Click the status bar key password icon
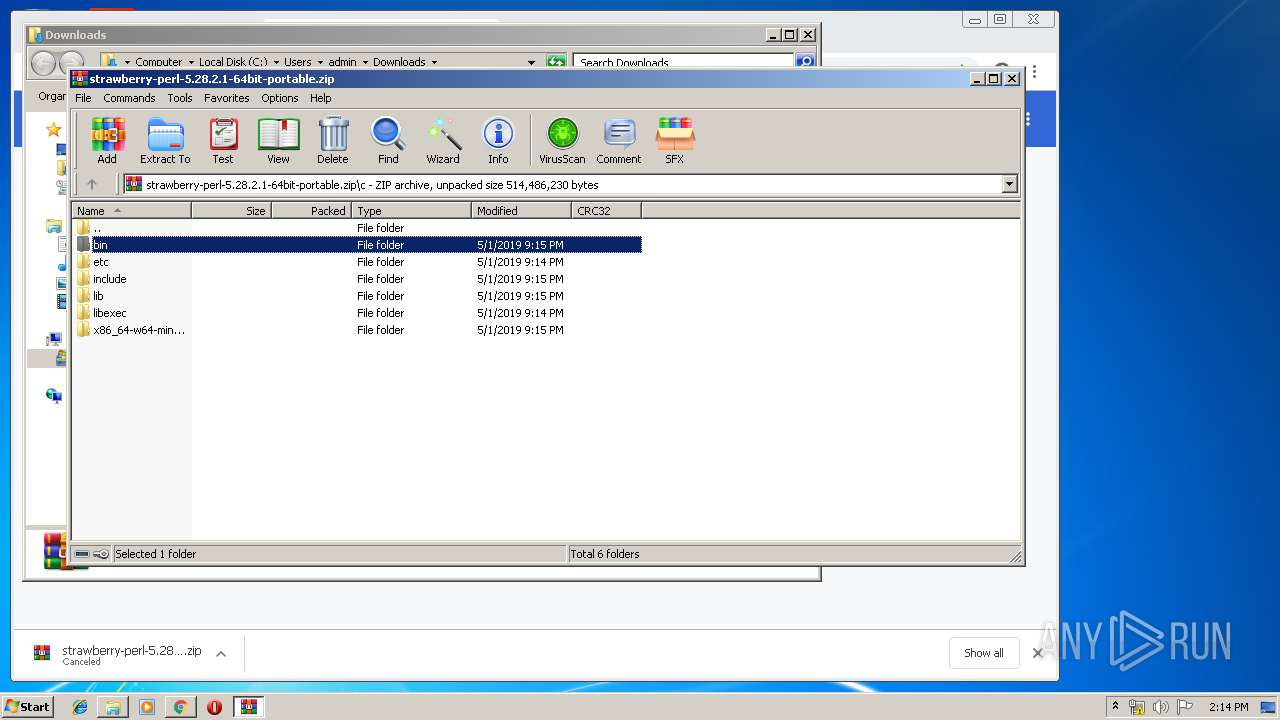1280x720 pixels. tap(101, 554)
